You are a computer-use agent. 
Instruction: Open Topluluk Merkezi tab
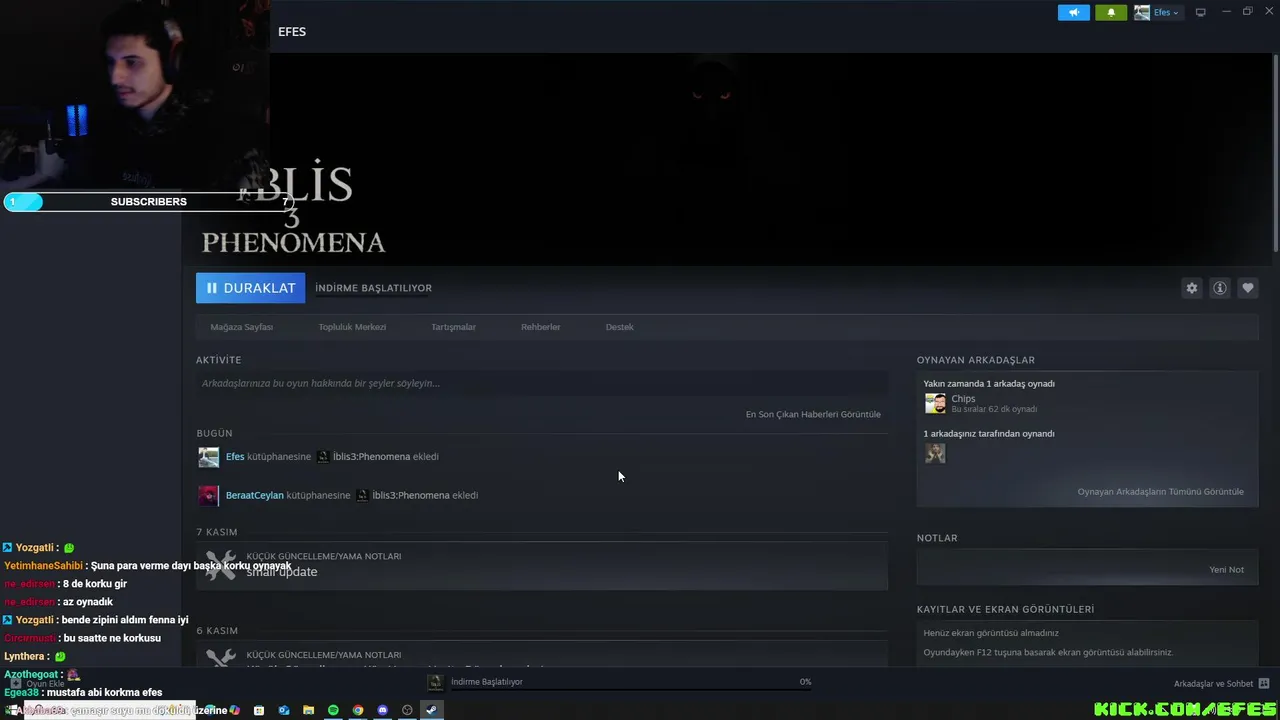coord(352,327)
